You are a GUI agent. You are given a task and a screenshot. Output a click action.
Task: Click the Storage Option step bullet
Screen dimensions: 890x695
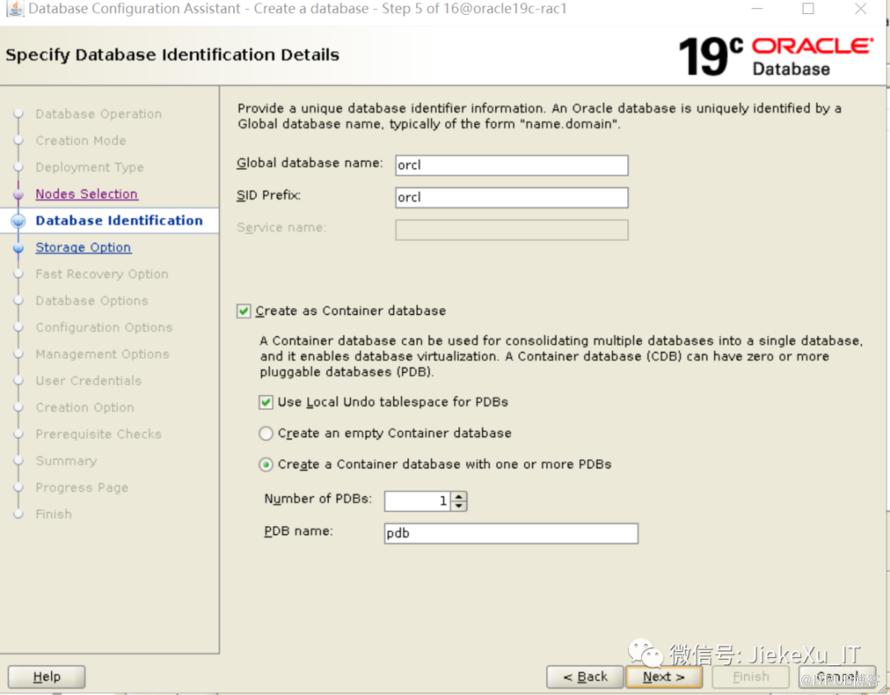18,248
